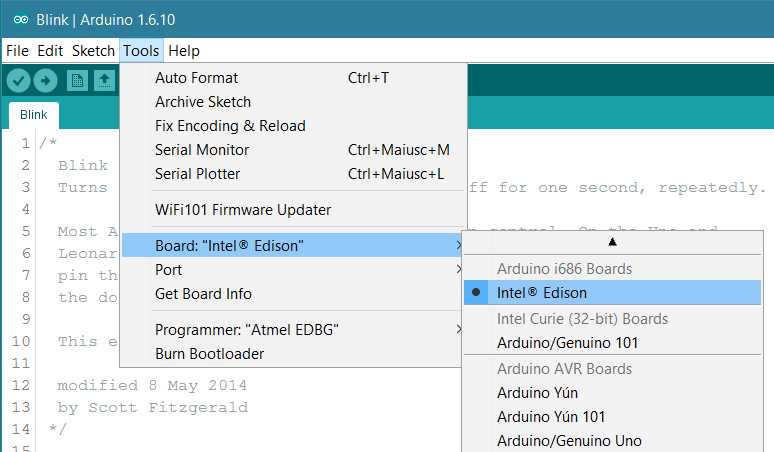Image resolution: width=774 pixels, height=452 pixels.
Task: Switch to the Blink sketch tab
Action: click(x=34, y=115)
